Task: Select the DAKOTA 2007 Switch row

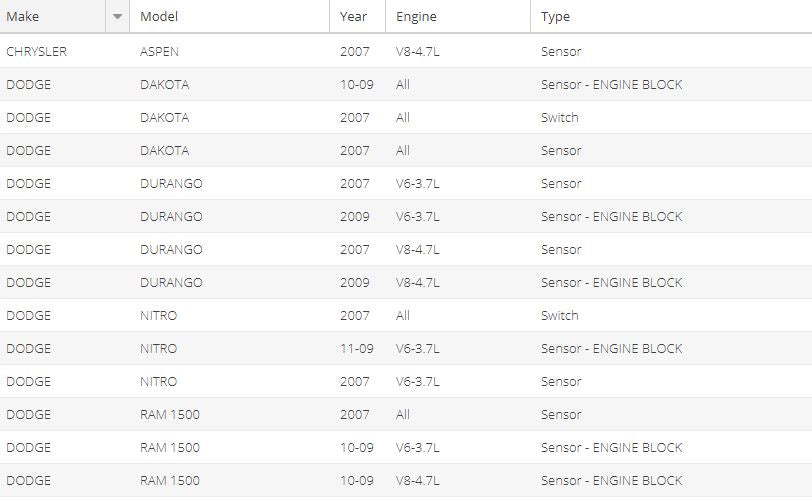Action: pyautogui.click(x=406, y=118)
